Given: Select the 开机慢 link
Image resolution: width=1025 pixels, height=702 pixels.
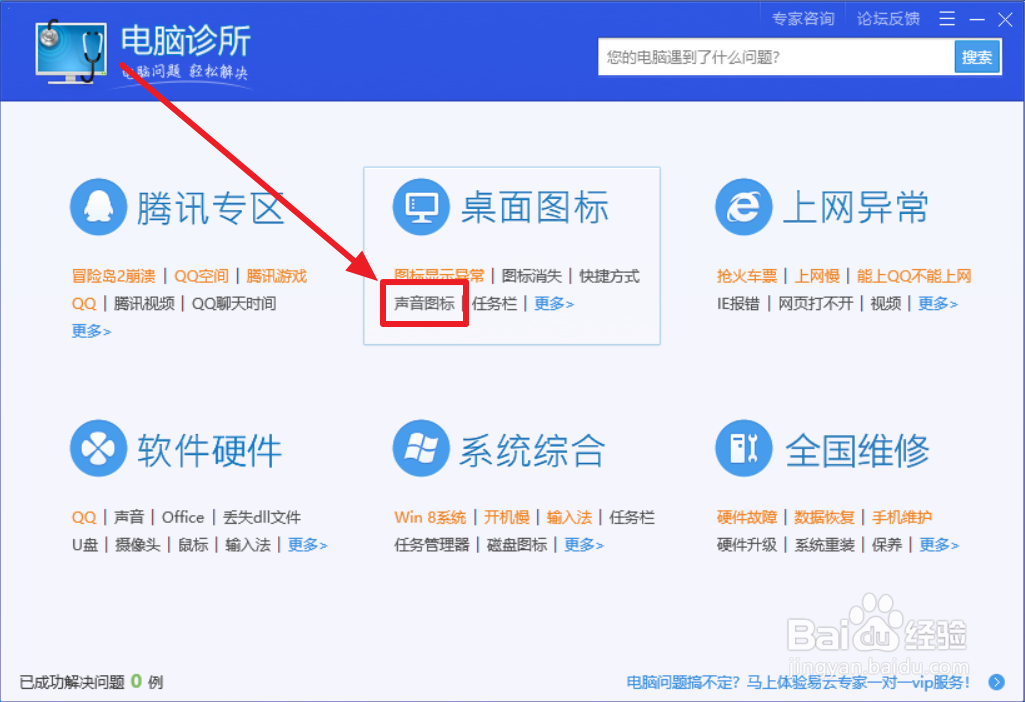Looking at the screenshot, I should click(x=507, y=517).
